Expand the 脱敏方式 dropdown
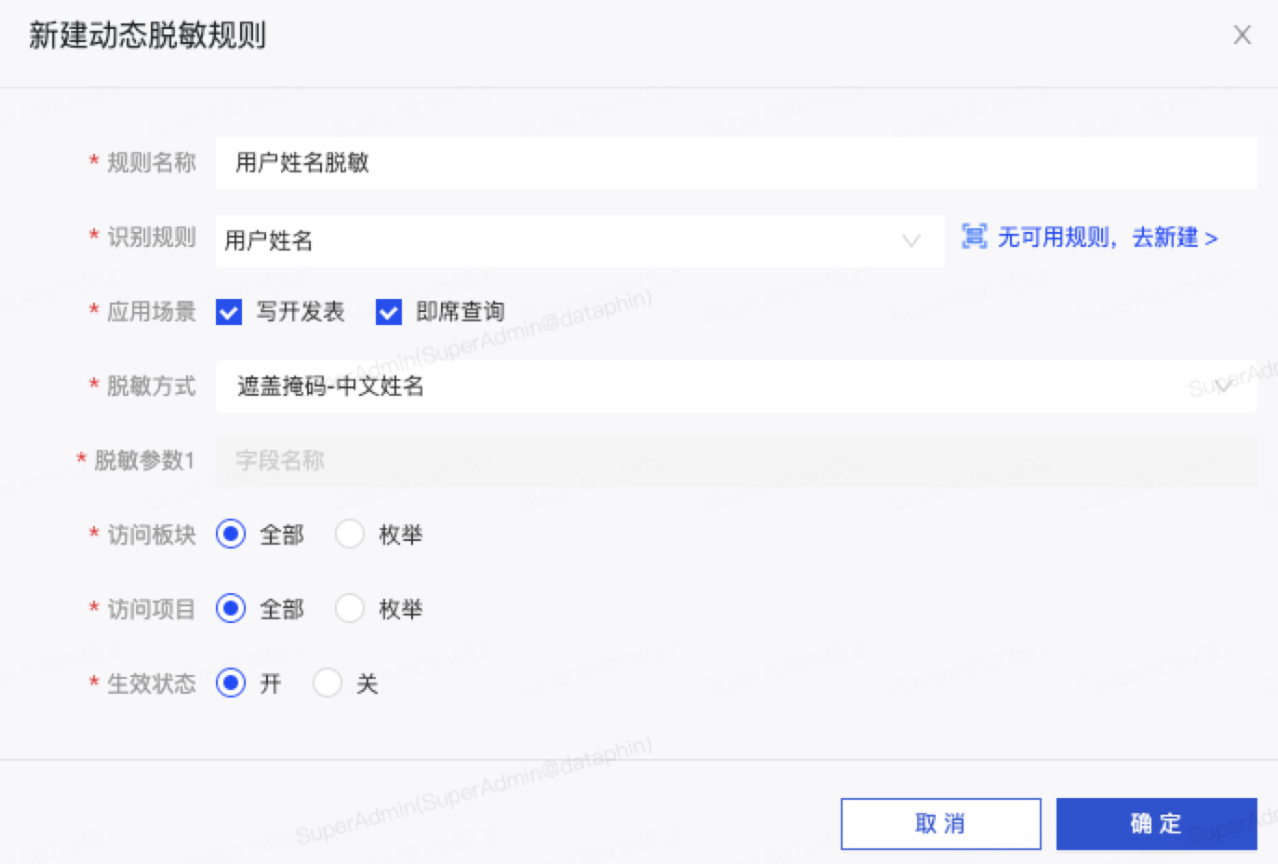Viewport: 1278px width, 864px height. (720, 386)
